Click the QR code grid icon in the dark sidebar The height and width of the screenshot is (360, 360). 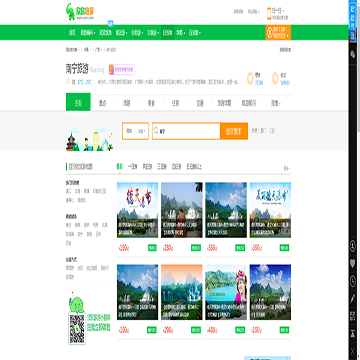pyautogui.click(x=353, y=316)
